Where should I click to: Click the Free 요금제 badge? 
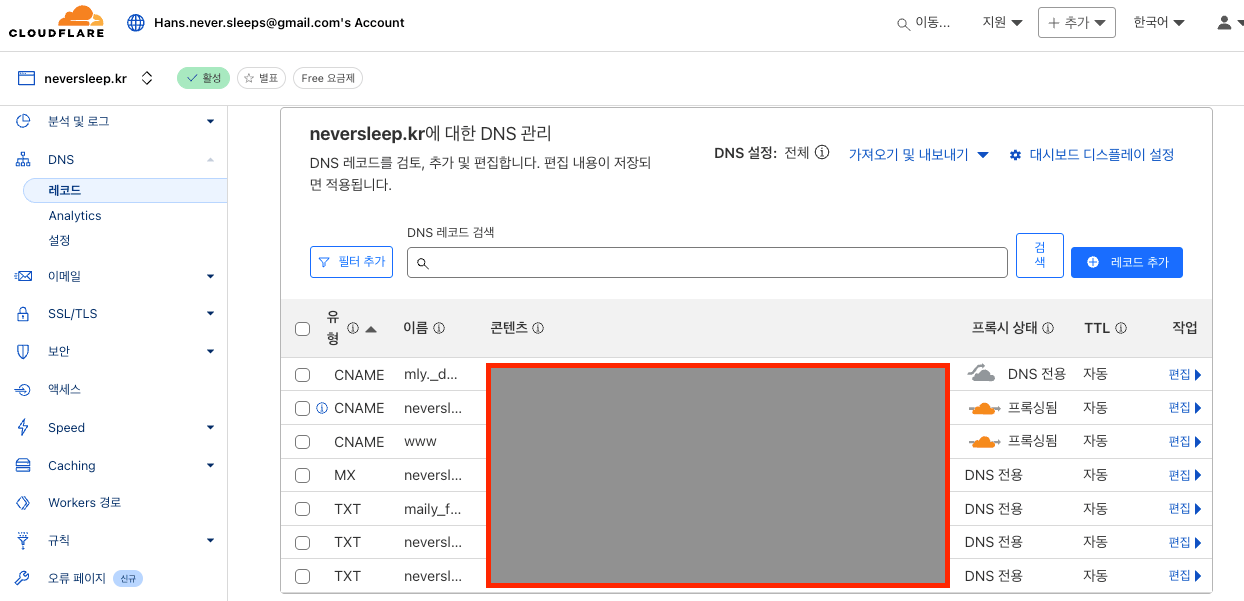[x=328, y=78]
